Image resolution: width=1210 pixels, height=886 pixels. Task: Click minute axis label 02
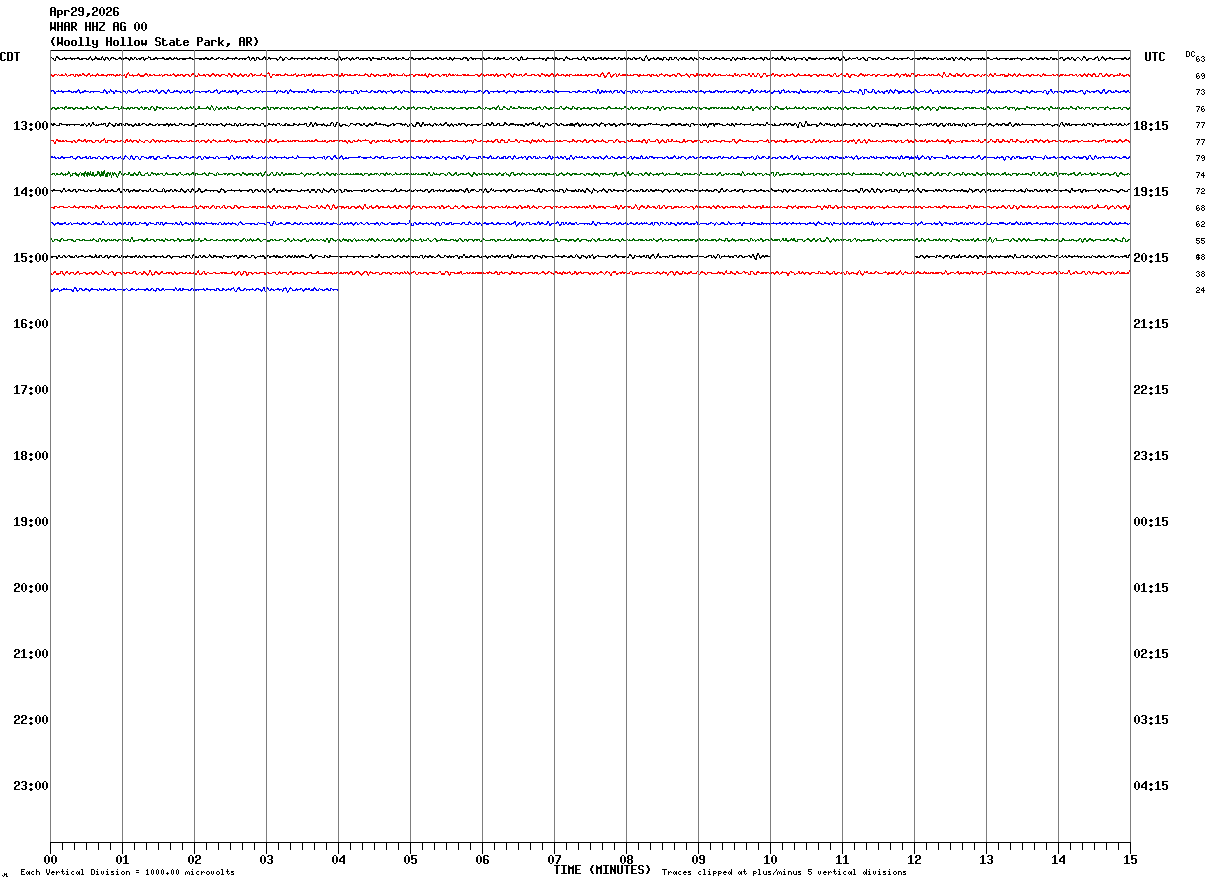(194, 860)
